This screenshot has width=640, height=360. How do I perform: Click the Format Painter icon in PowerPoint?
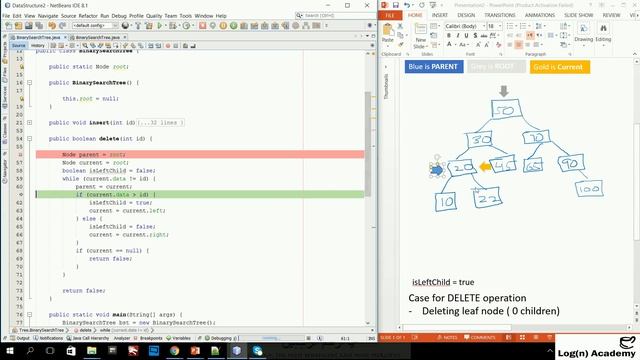(400, 44)
